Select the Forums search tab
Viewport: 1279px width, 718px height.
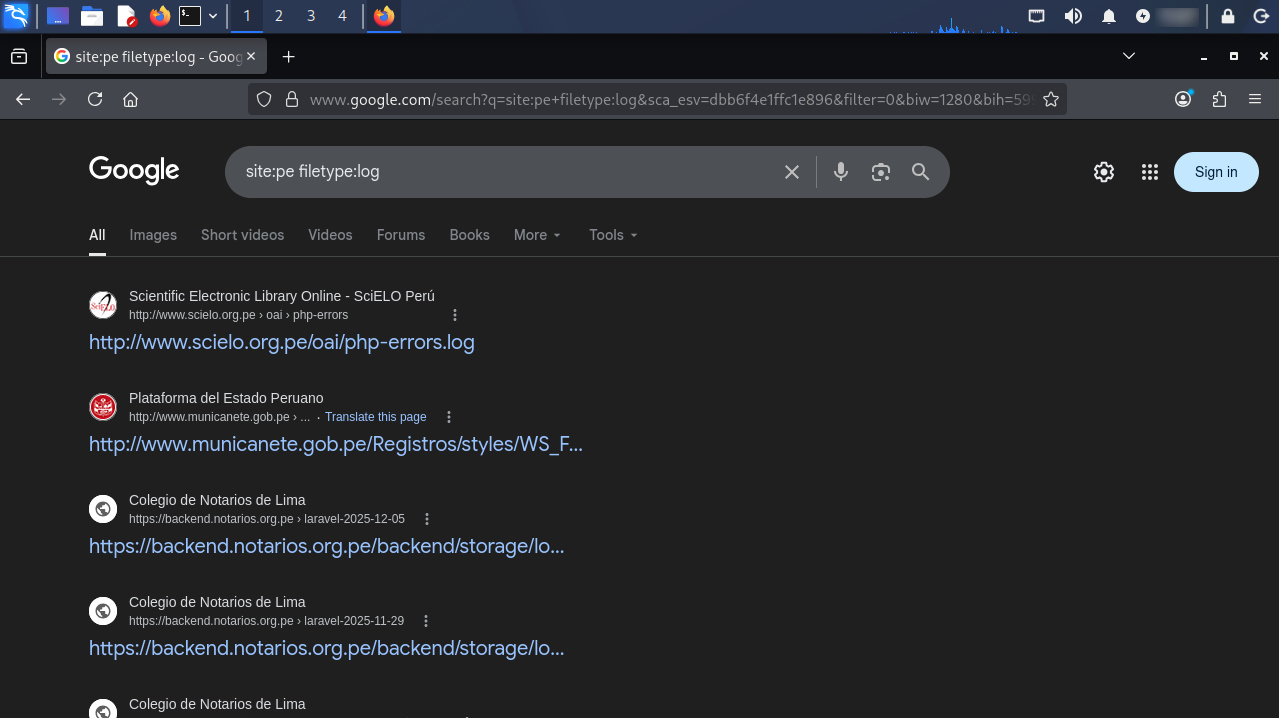pyautogui.click(x=401, y=235)
